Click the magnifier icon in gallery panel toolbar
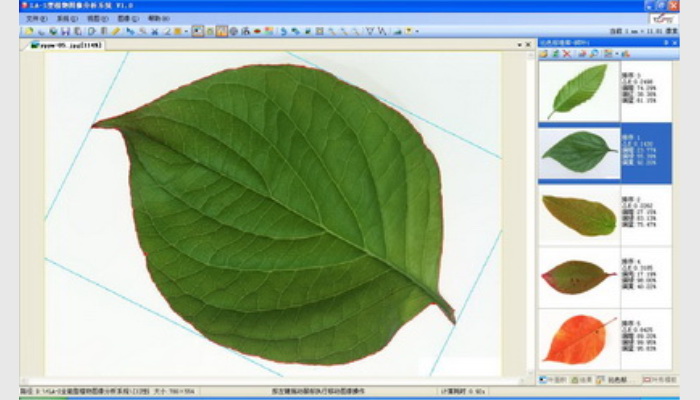 [x=592, y=54]
